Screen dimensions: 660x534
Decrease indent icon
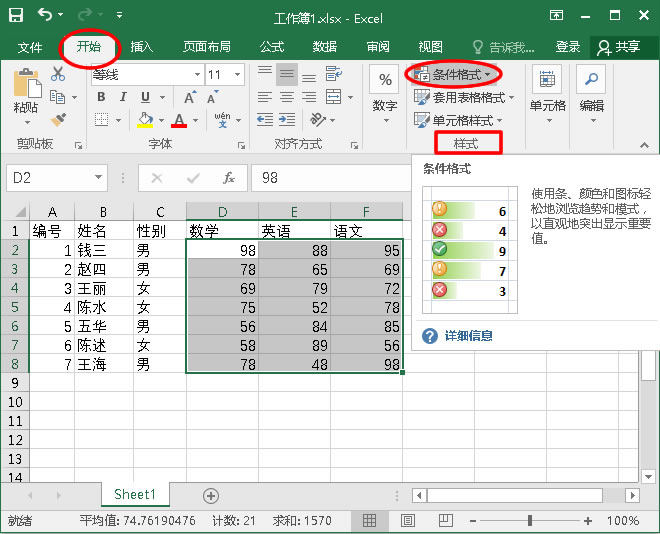pos(265,120)
